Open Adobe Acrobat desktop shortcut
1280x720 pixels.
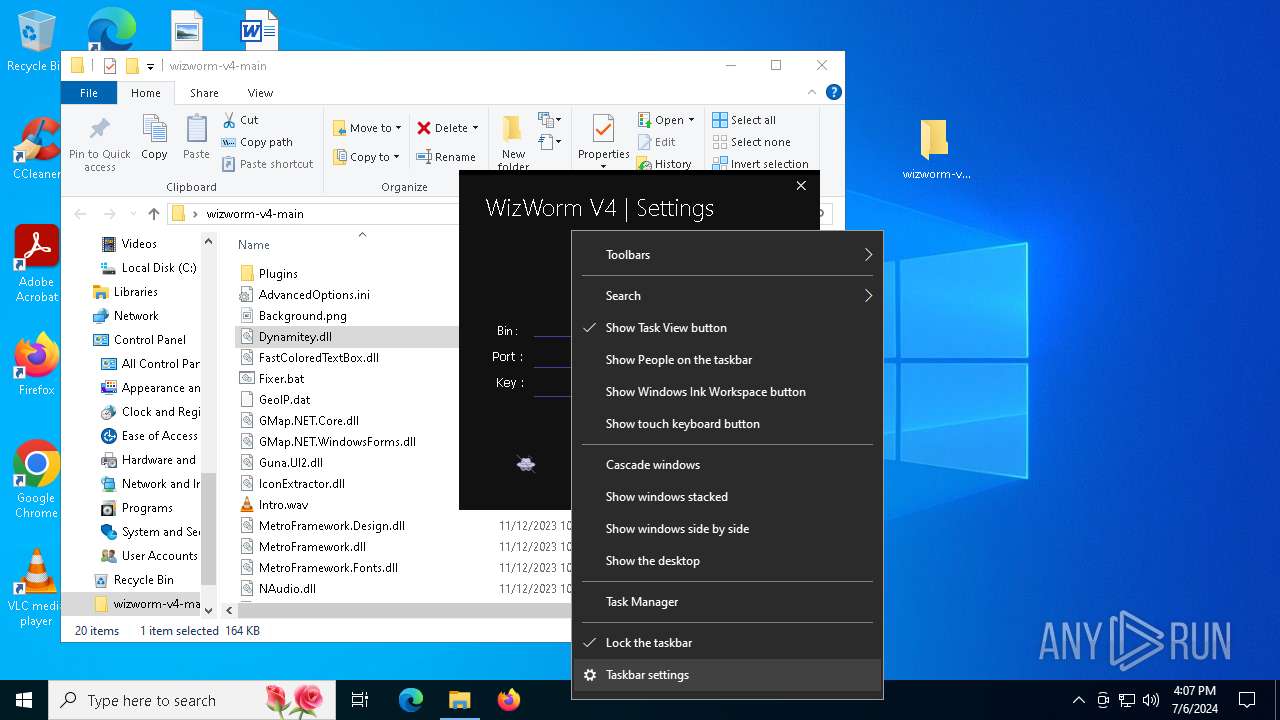(x=36, y=263)
